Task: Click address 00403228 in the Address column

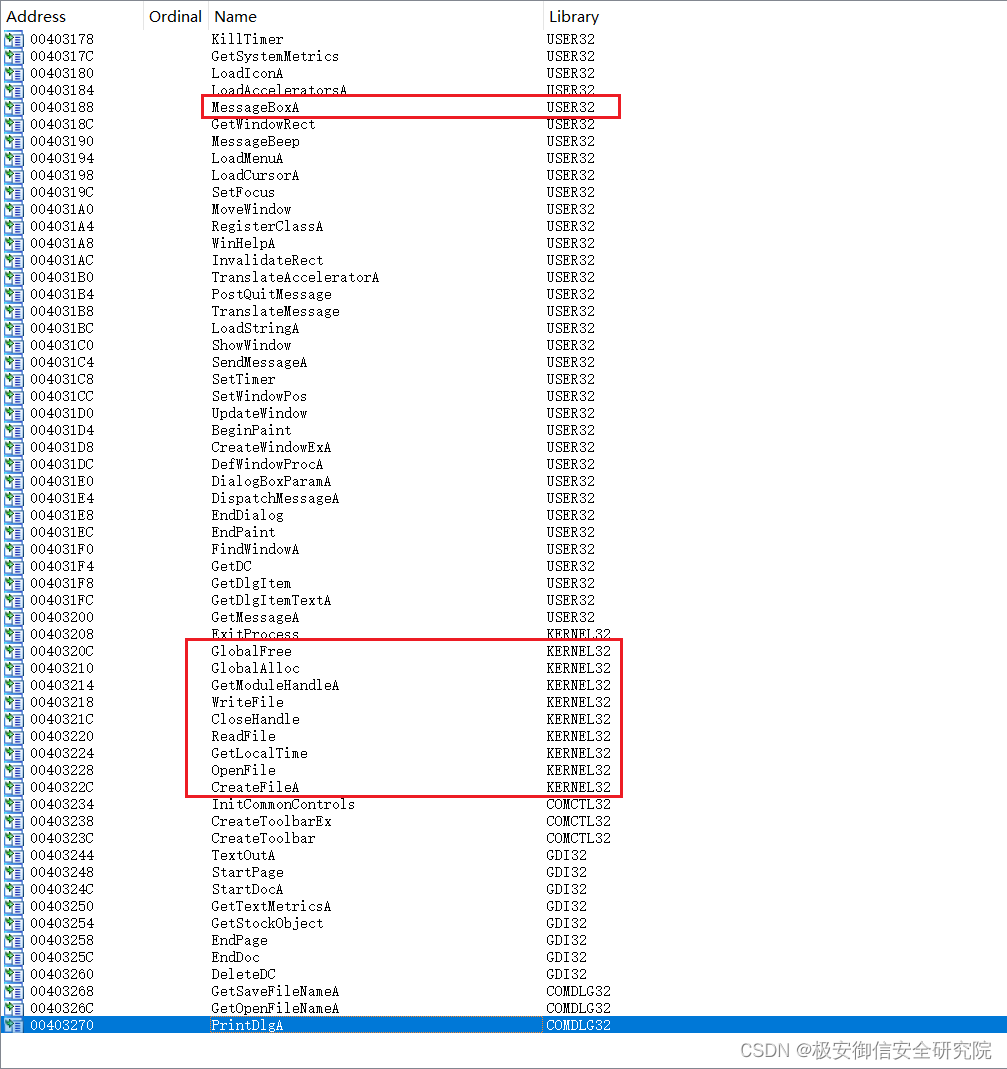Action: click(x=62, y=770)
